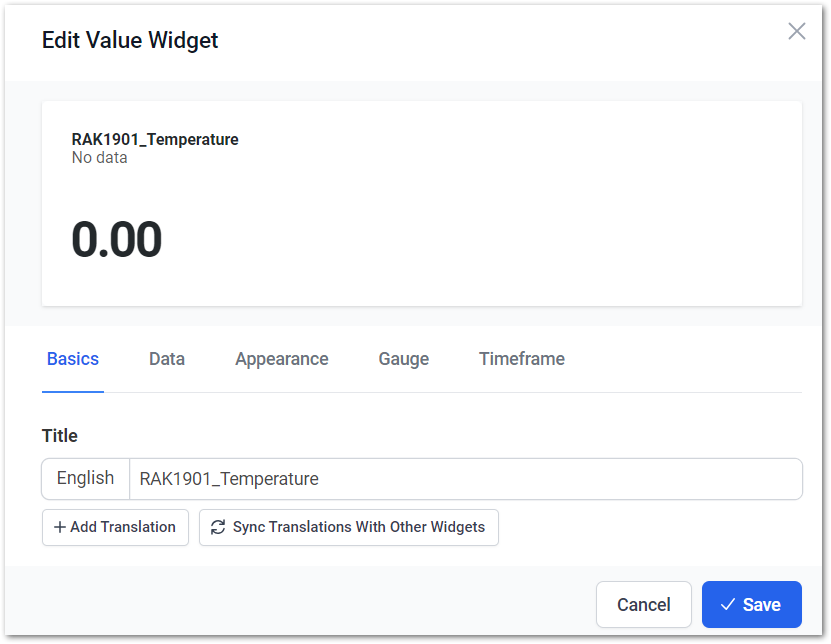The width and height of the screenshot is (831, 644).
Task: Click the title input containing RAK1901_Temperature
Action: tap(465, 479)
